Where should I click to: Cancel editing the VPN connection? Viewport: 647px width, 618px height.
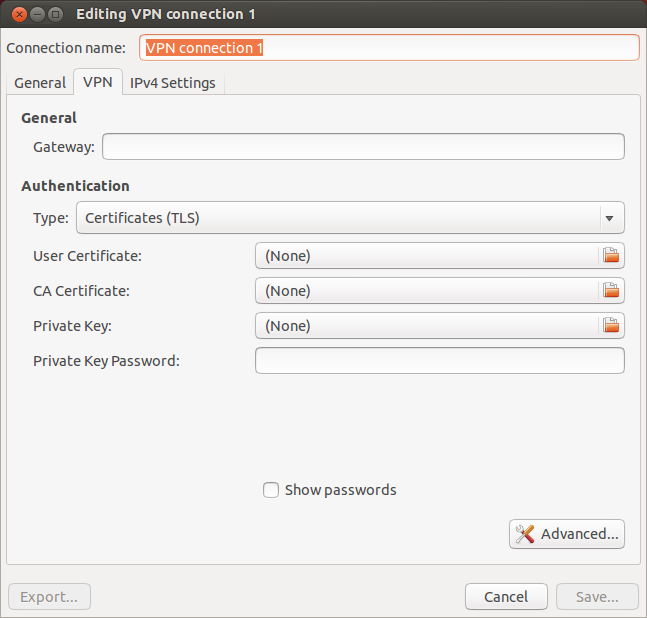pos(506,597)
